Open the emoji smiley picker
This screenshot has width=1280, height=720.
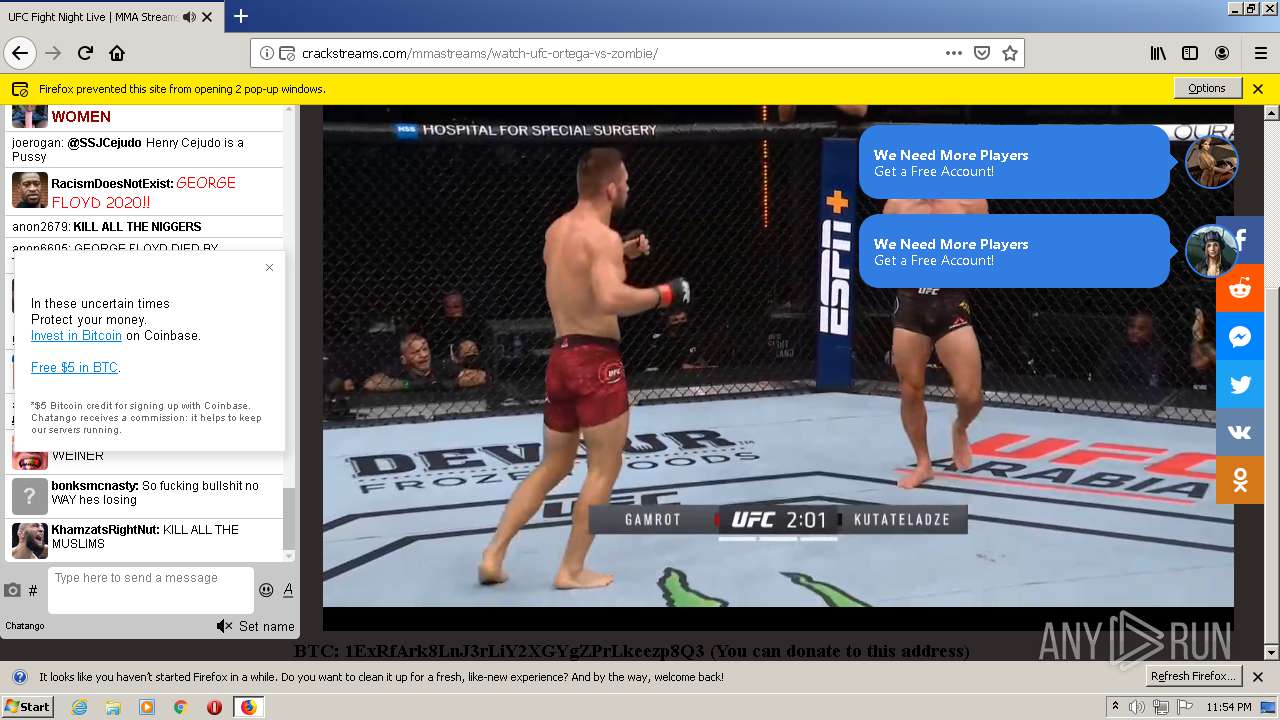(x=266, y=590)
